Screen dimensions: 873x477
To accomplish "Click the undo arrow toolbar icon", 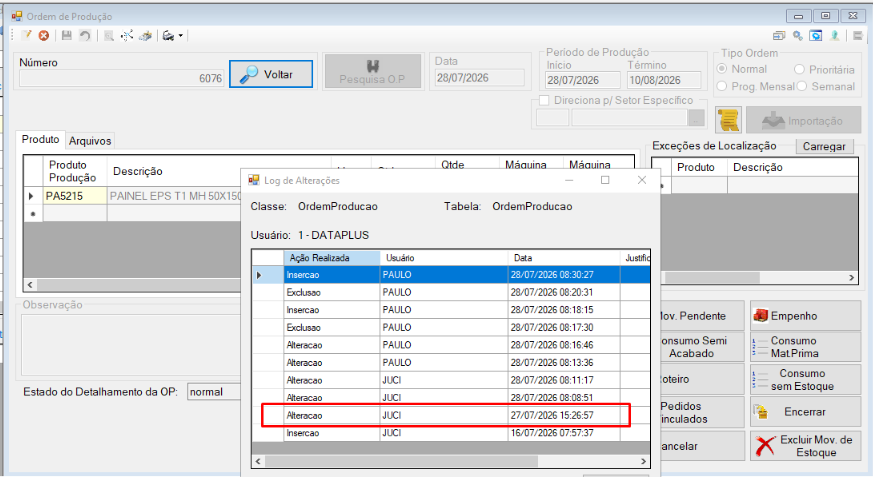I will [85, 36].
